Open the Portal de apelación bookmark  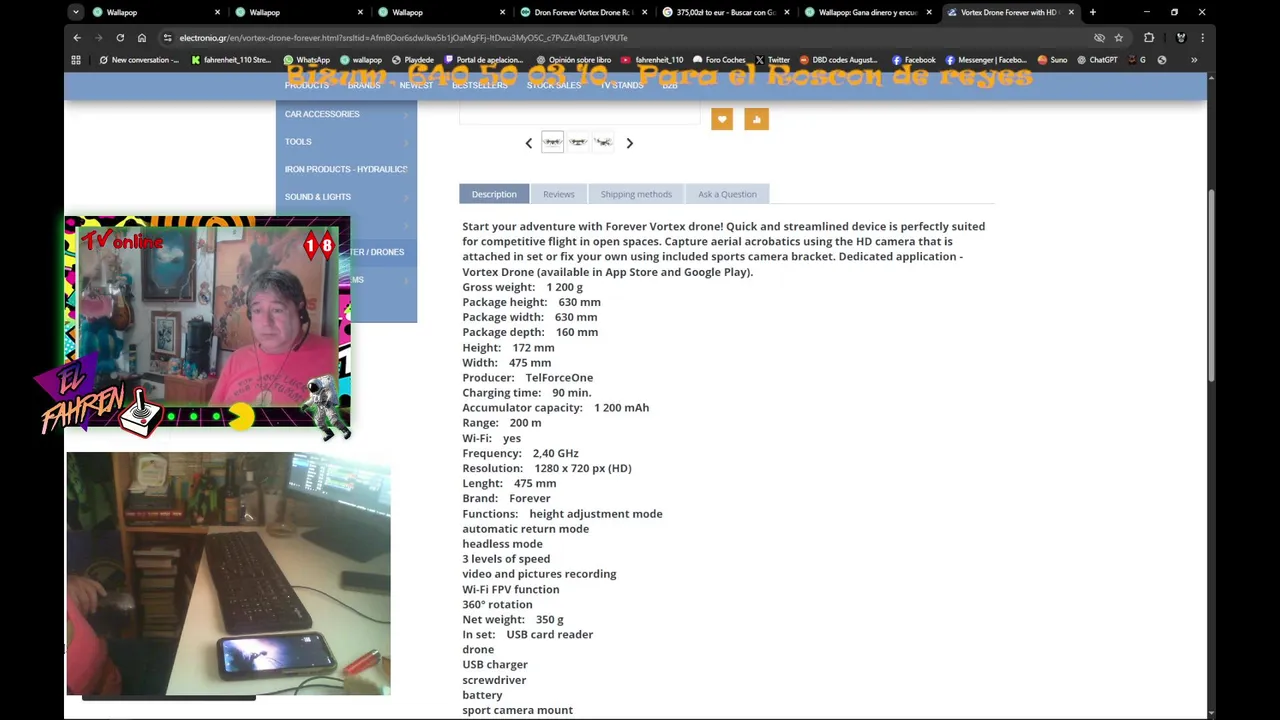pyautogui.click(x=484, y=60)
